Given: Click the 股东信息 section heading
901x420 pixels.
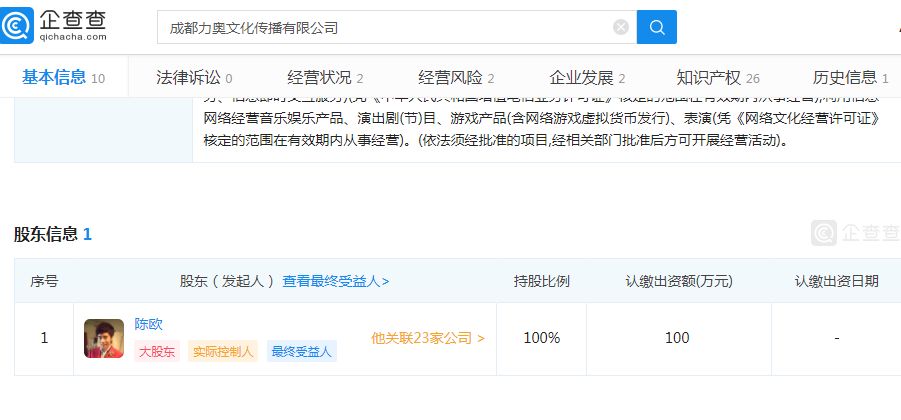Looking at the screenshot, I should tap(53, 234).
